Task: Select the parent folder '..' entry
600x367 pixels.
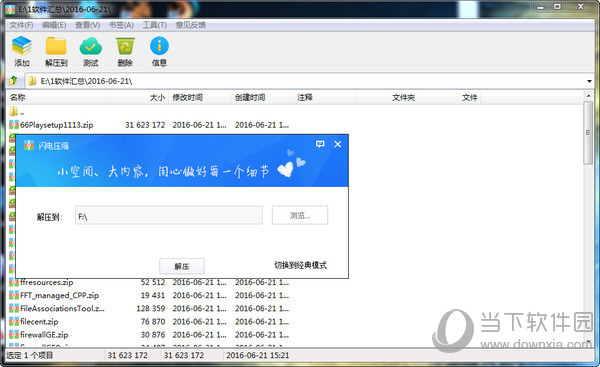Action: point(17,112)
